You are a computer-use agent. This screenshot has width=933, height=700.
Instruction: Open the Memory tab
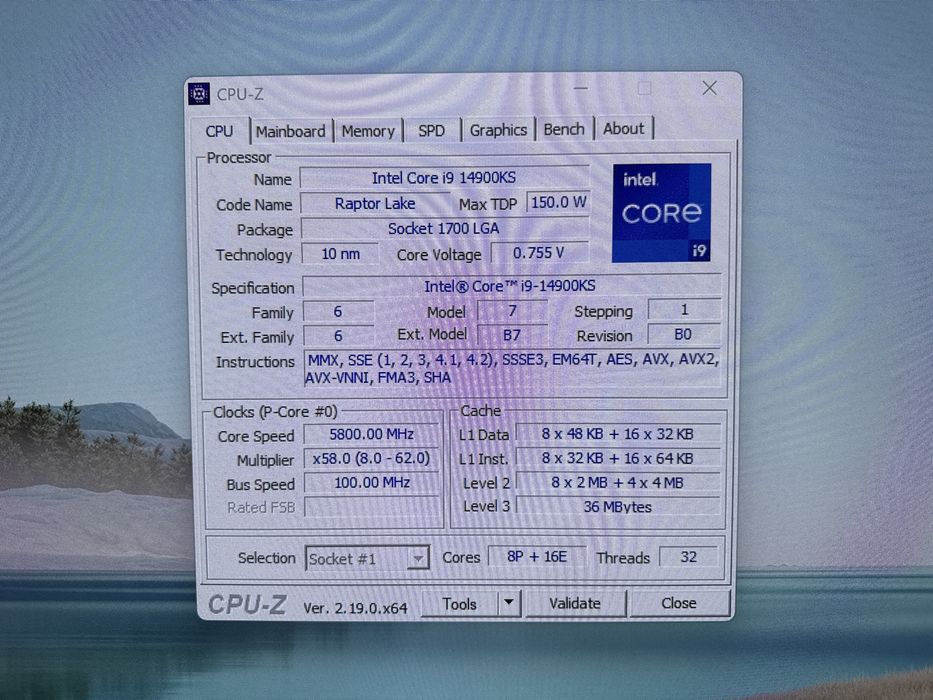pyautogui.click(x=368, y=131)
